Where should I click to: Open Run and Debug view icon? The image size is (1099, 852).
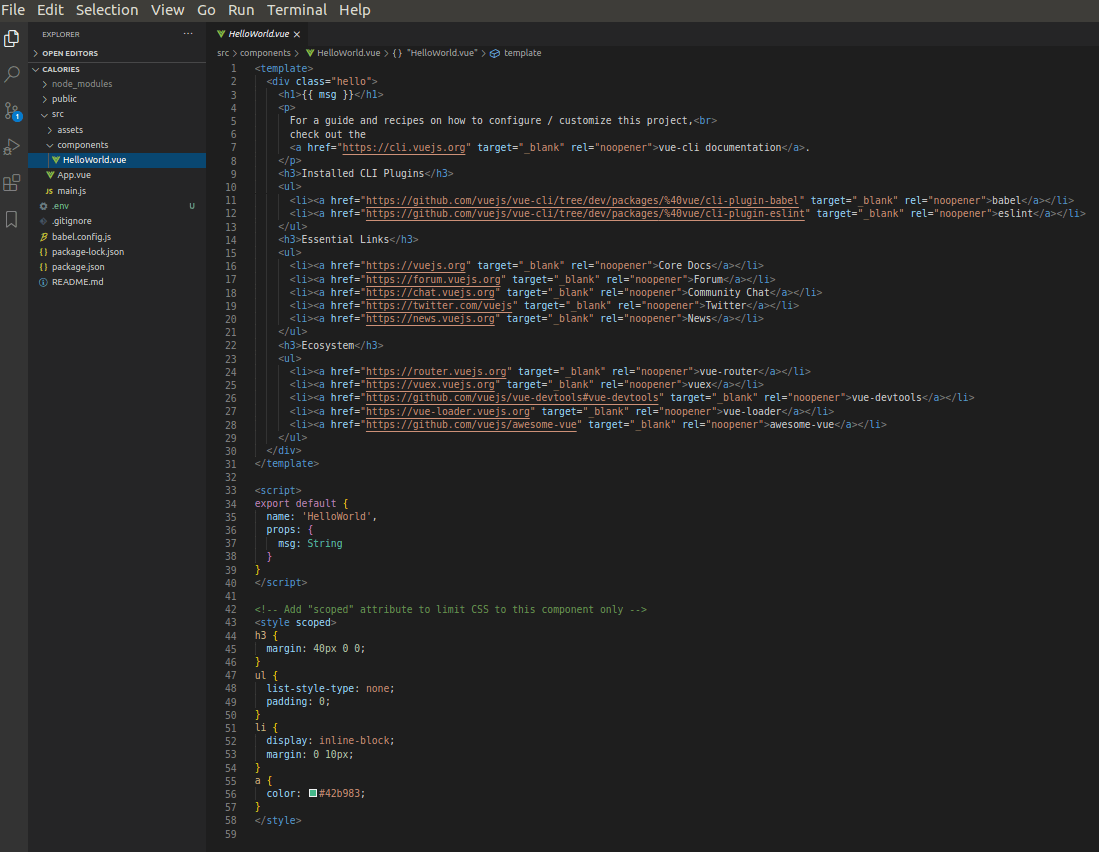point(12,147)
